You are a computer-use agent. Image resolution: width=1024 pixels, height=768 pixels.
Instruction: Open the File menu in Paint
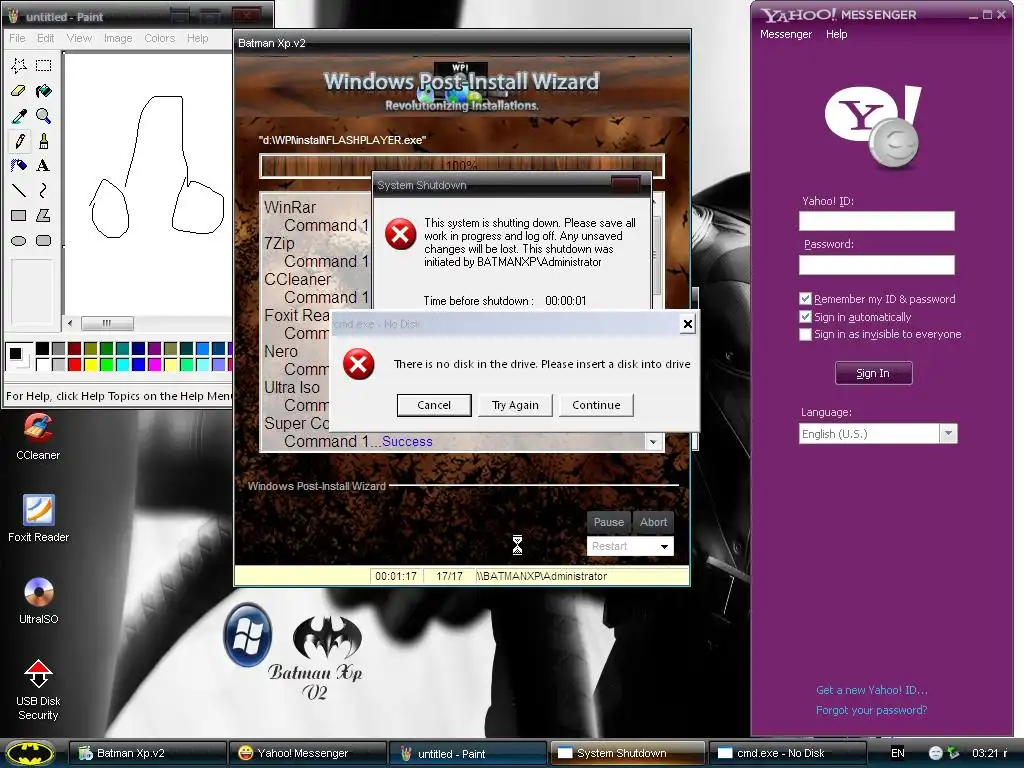pyautogui.click(x=17, y=38)
